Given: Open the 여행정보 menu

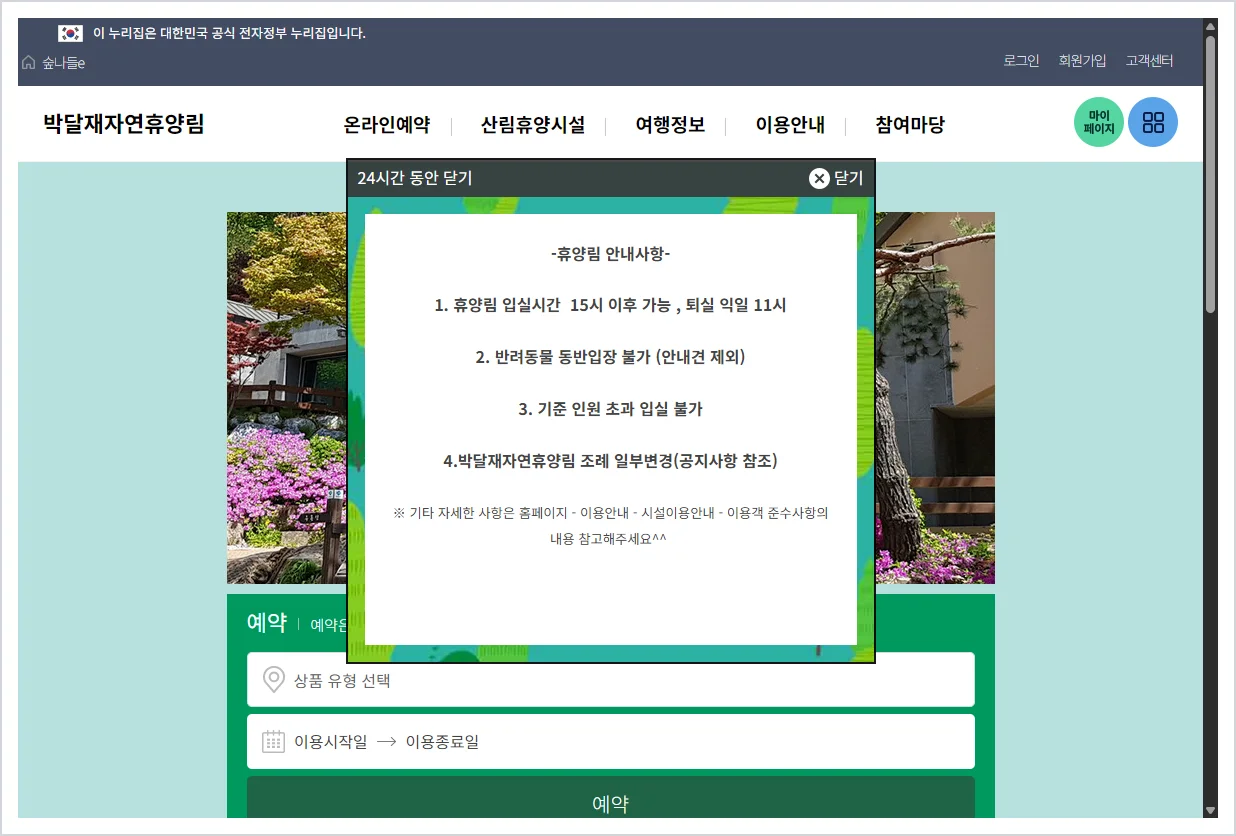Looking at the screenshot, I should (670, 125).
